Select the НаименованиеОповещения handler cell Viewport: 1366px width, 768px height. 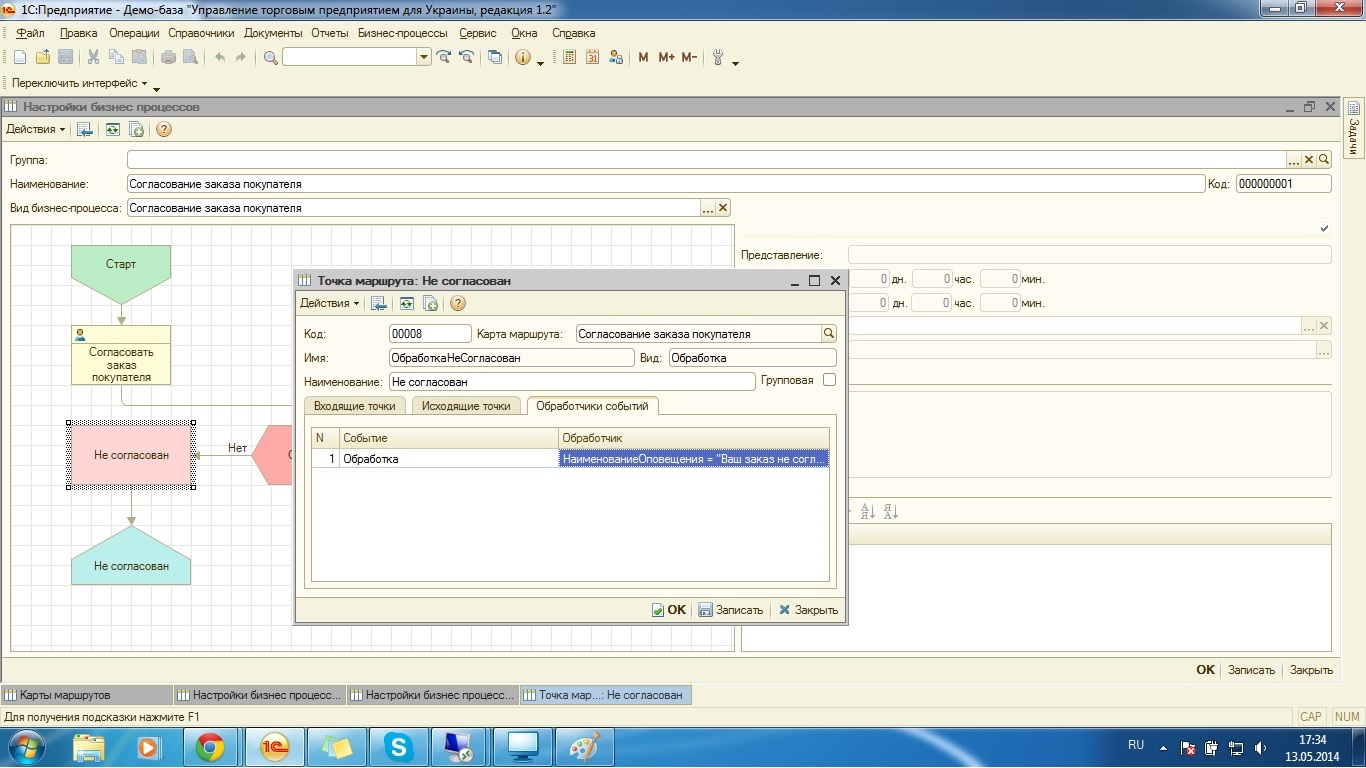click(693, 459)
